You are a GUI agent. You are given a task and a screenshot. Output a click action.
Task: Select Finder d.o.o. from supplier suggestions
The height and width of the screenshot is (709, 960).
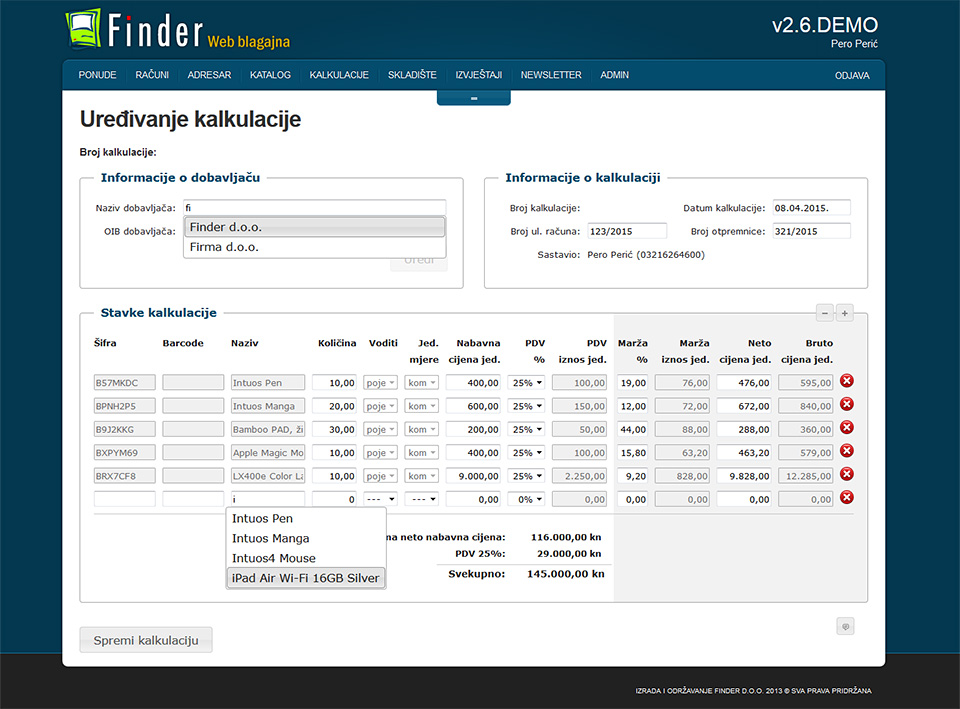click(314, 227)
